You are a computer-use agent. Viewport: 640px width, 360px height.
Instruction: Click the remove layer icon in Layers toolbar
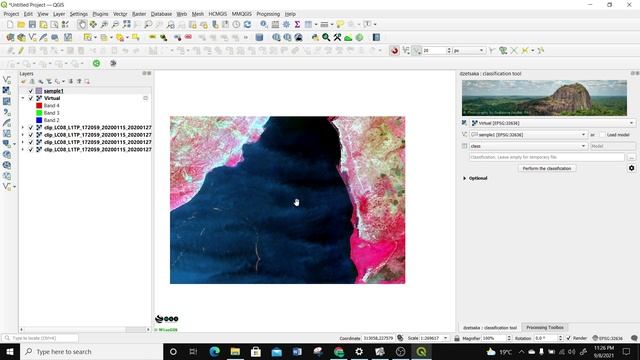tap(87, 81)
